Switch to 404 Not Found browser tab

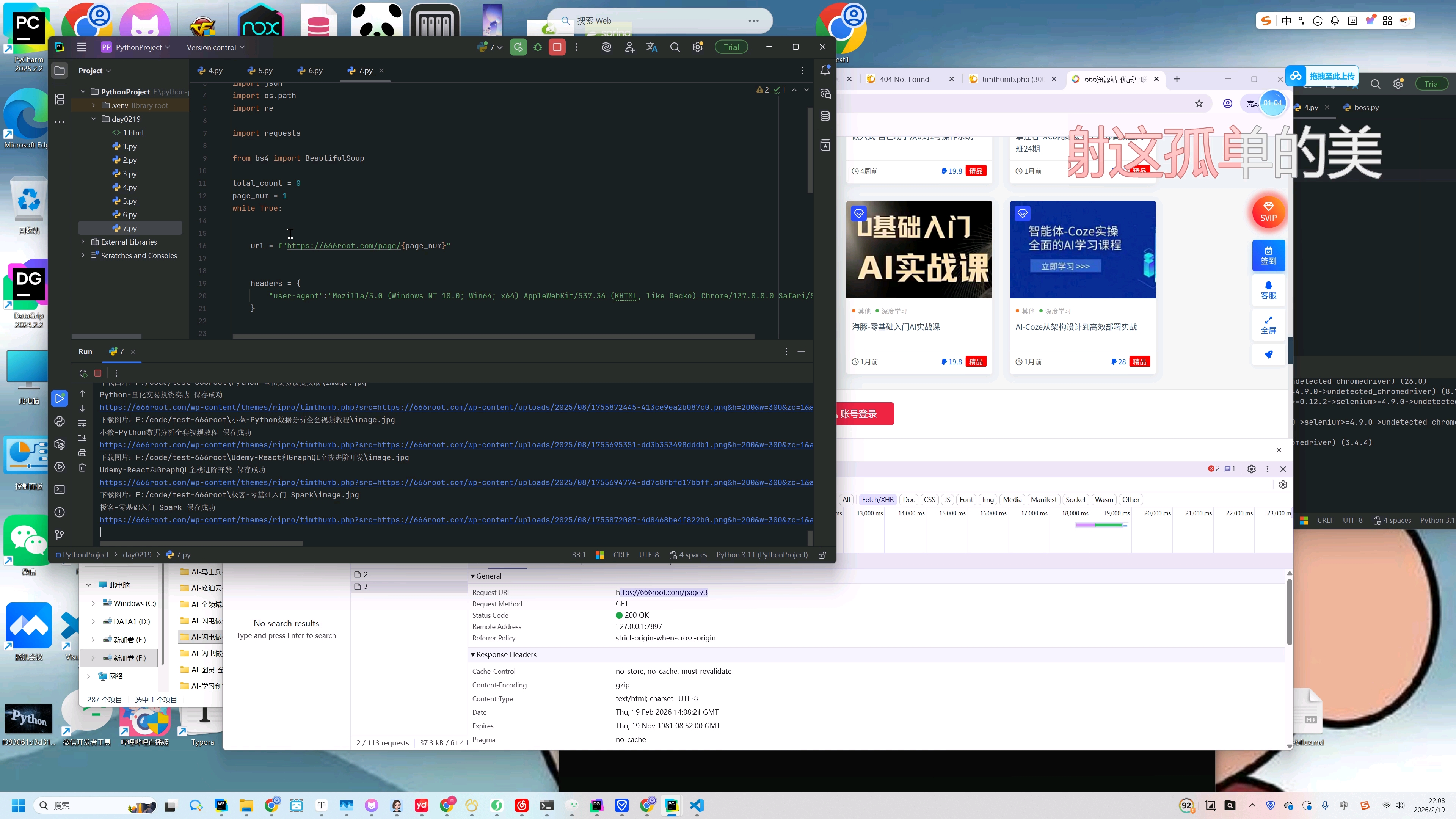click(x=904, y=79)
